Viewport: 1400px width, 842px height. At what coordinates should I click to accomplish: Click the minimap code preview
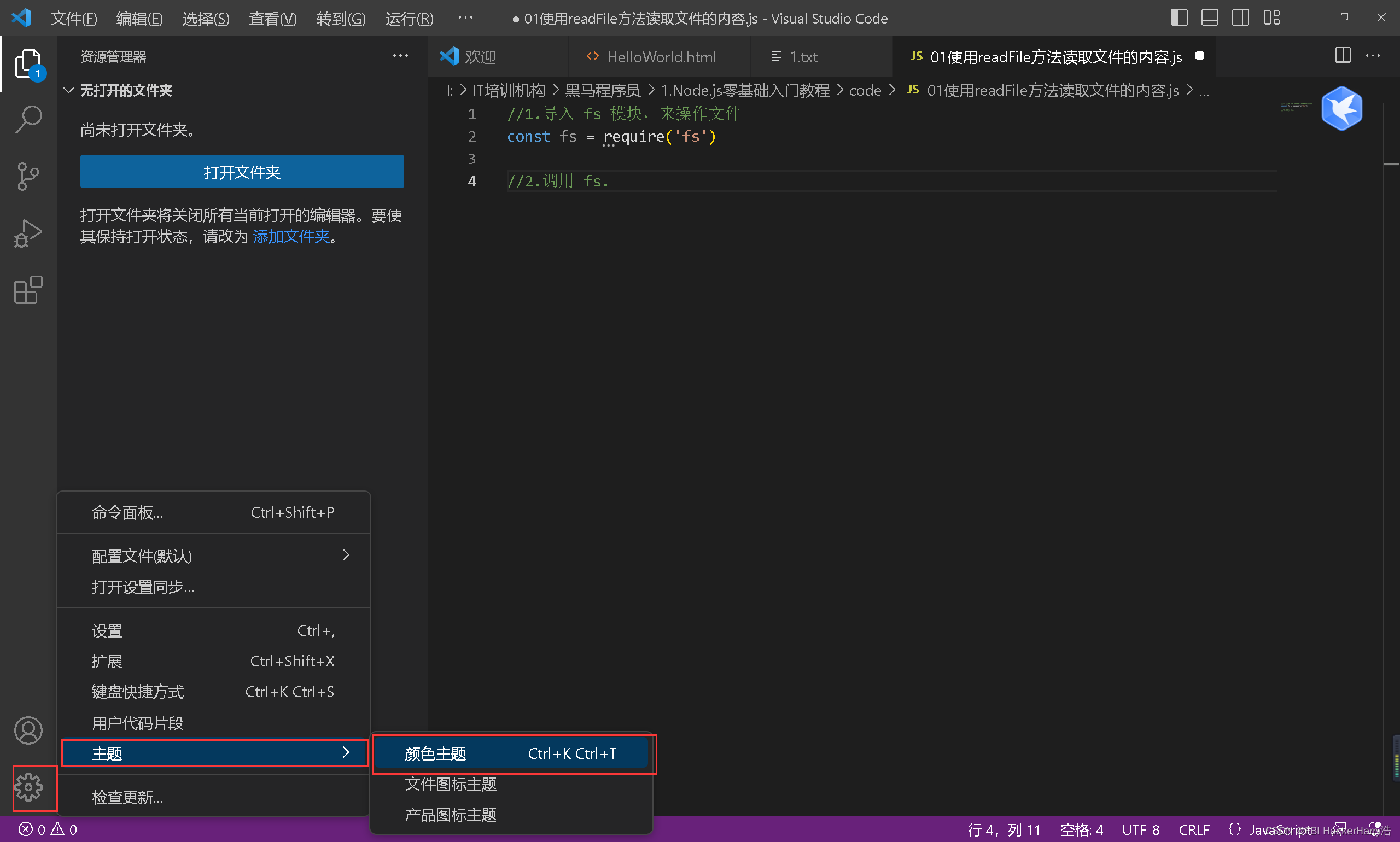pos(1296,106)
